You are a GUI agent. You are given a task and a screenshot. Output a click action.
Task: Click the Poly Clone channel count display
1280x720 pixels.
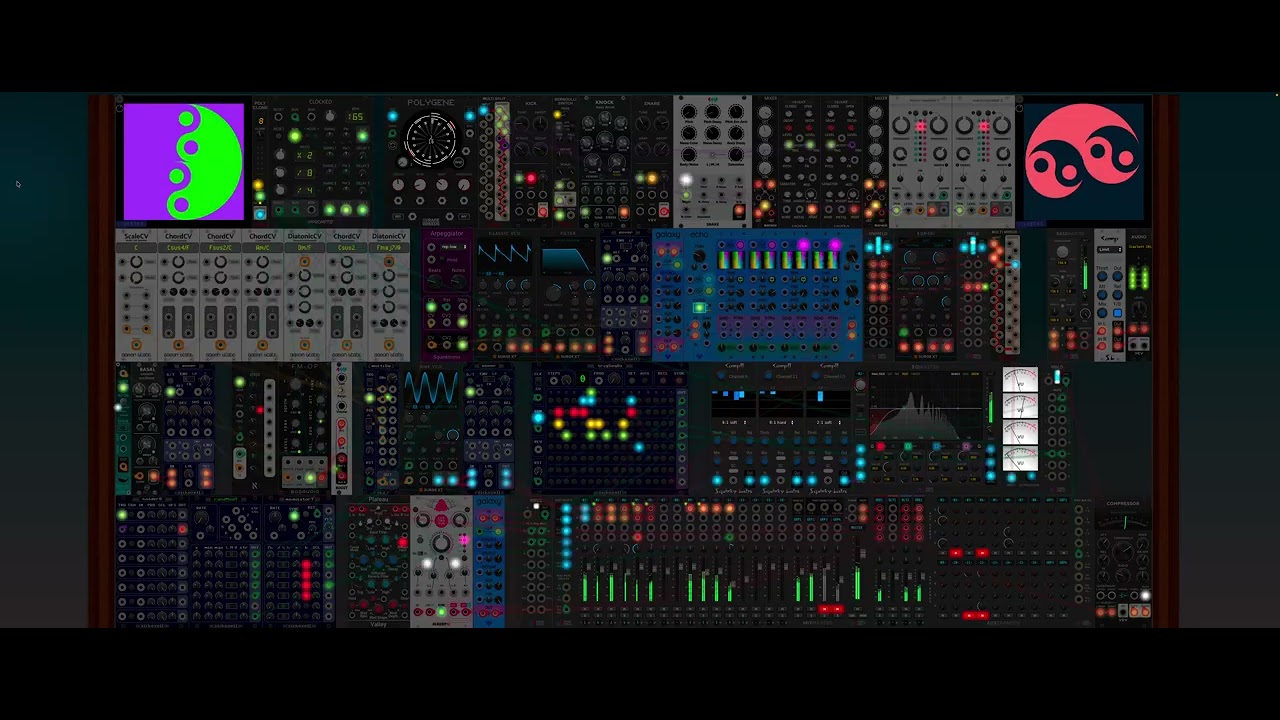pos(261,121)
